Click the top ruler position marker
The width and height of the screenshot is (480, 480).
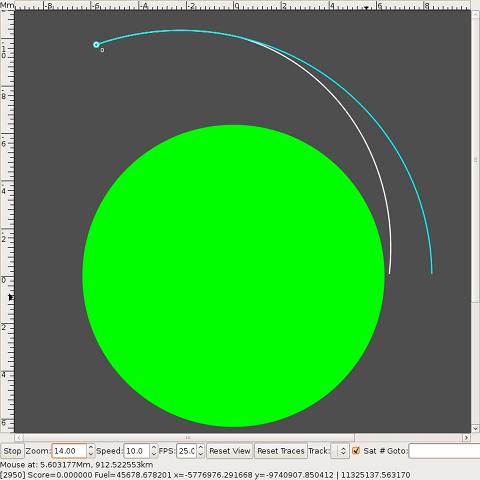coord(366,8)
